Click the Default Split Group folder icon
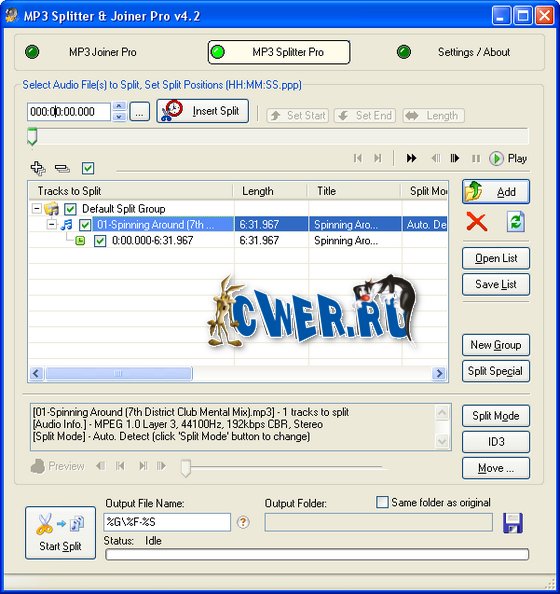Image resolution: width=560 pixels, height=594 pixels. (x=52, y=208)
